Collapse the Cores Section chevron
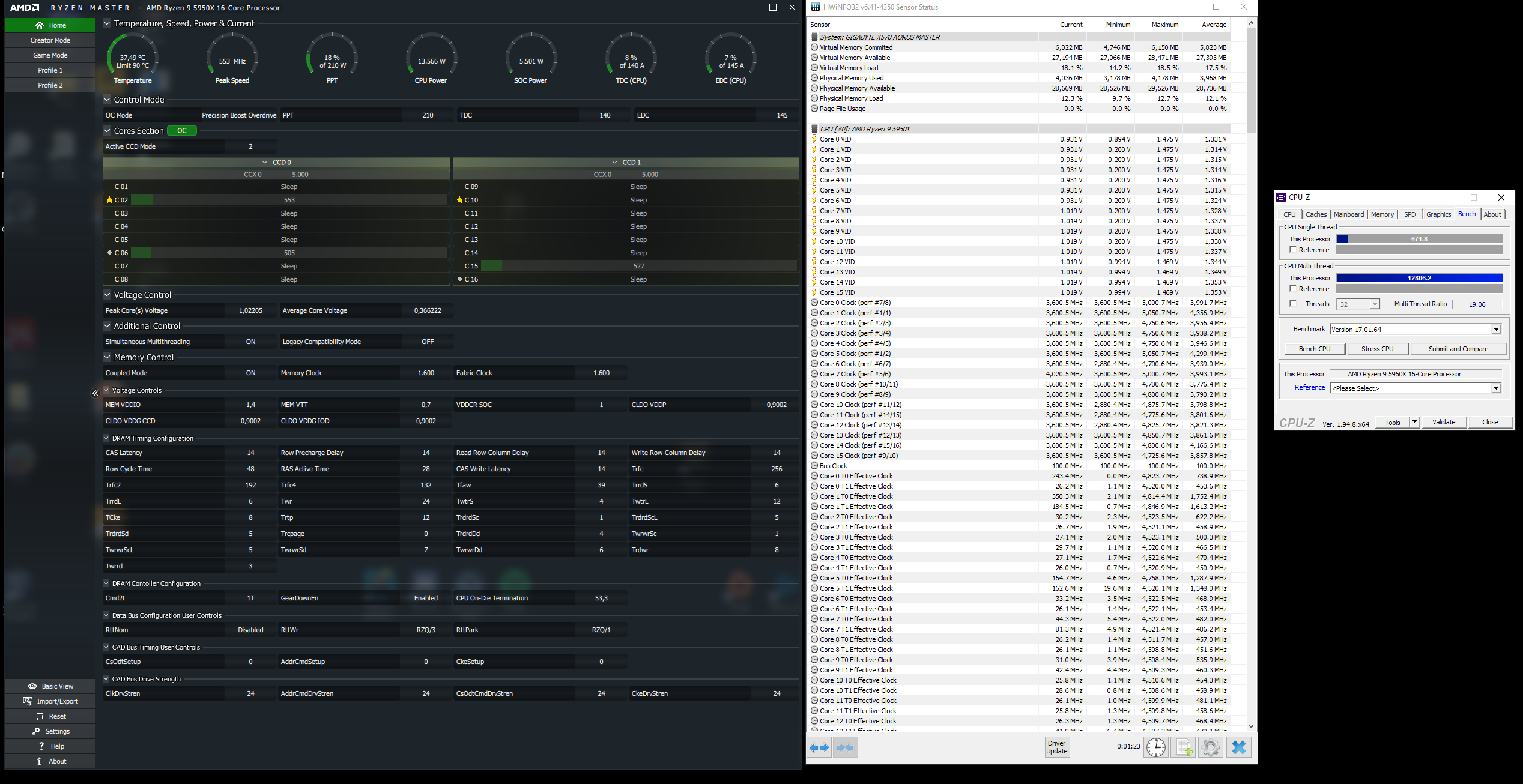 click(x=107, y=131)
